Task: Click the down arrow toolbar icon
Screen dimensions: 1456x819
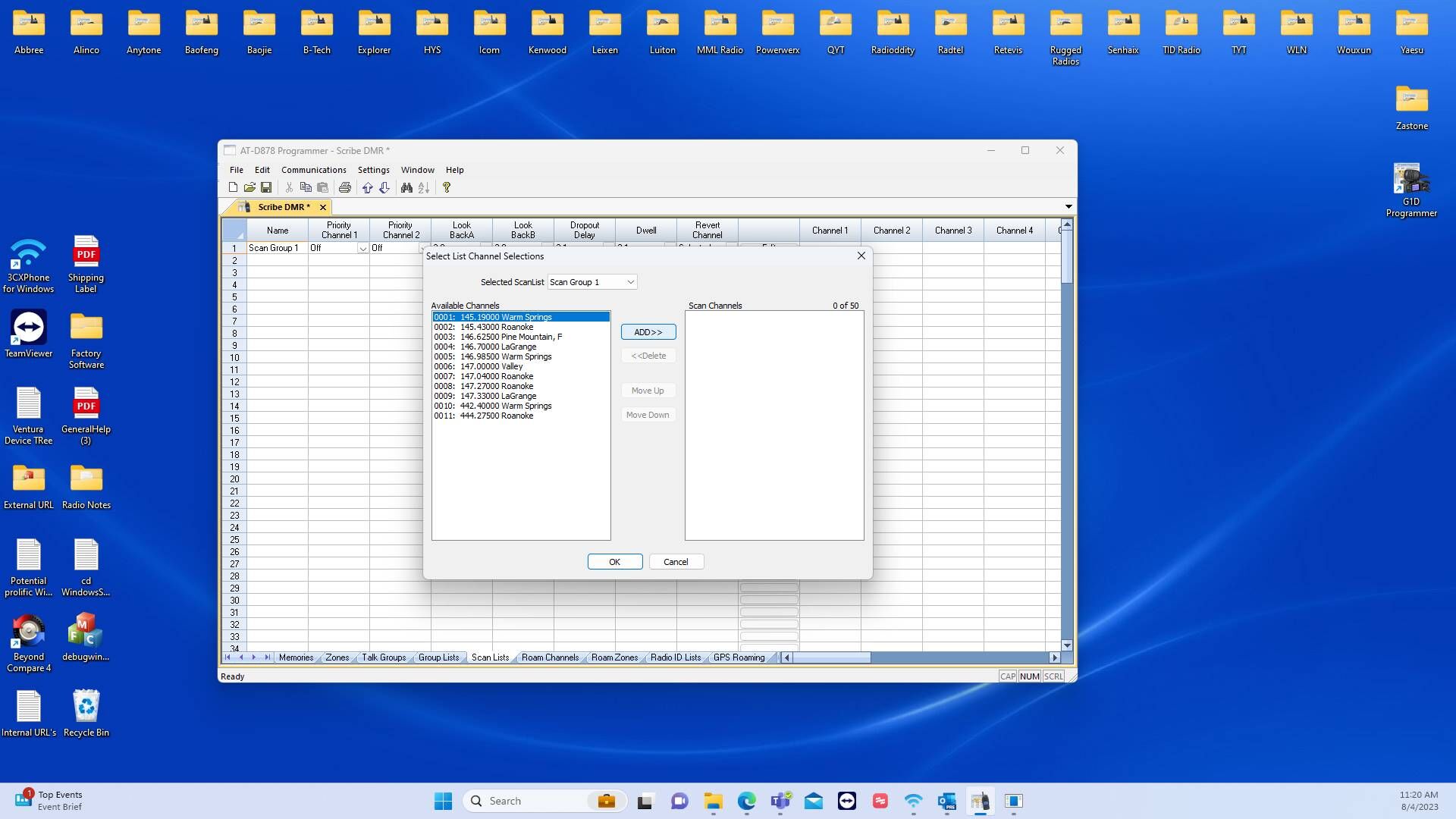Action: click(x=384, y=187)
